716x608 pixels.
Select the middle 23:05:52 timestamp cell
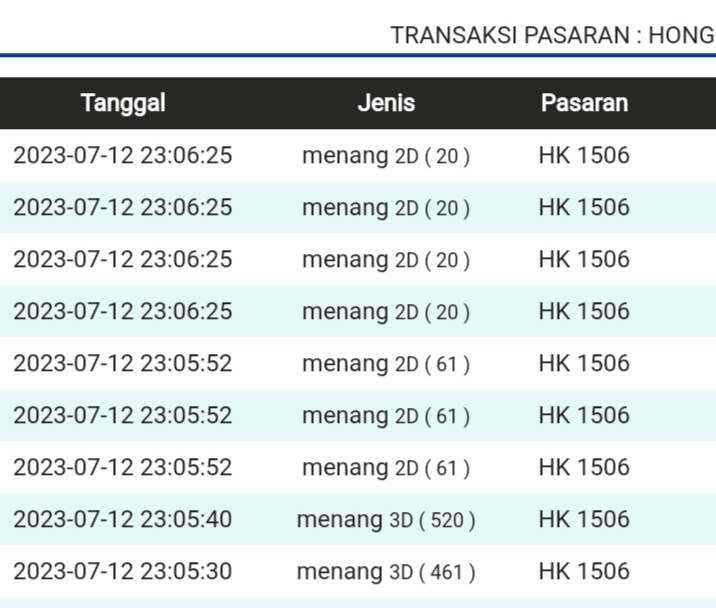click(122, 415)
